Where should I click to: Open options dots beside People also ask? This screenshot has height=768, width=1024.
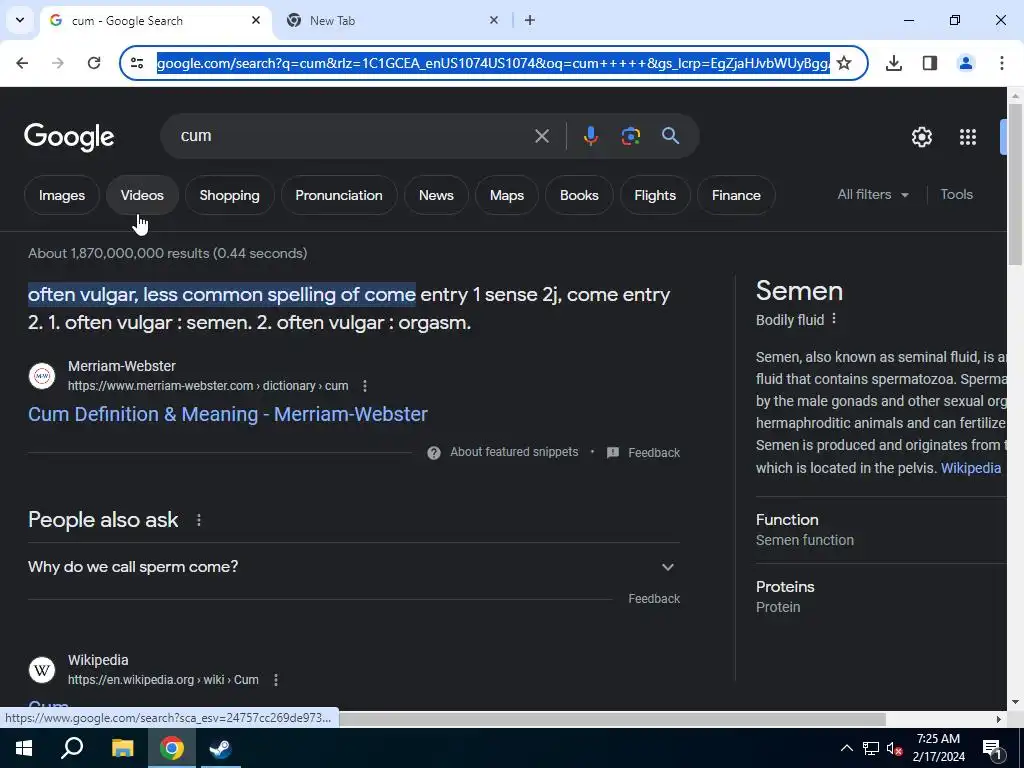pos(199,520)
